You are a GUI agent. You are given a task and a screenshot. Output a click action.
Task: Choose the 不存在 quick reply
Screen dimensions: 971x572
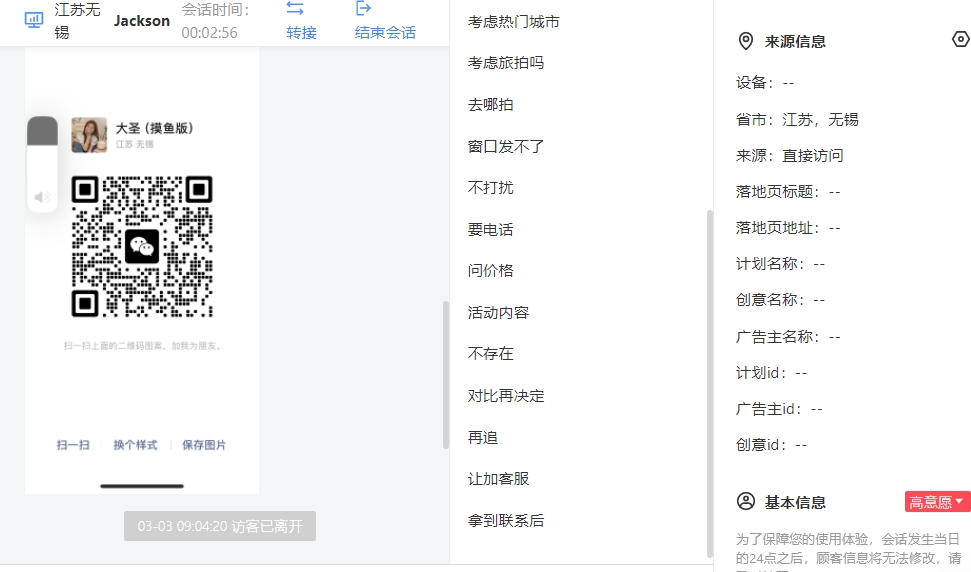[490, 353]
